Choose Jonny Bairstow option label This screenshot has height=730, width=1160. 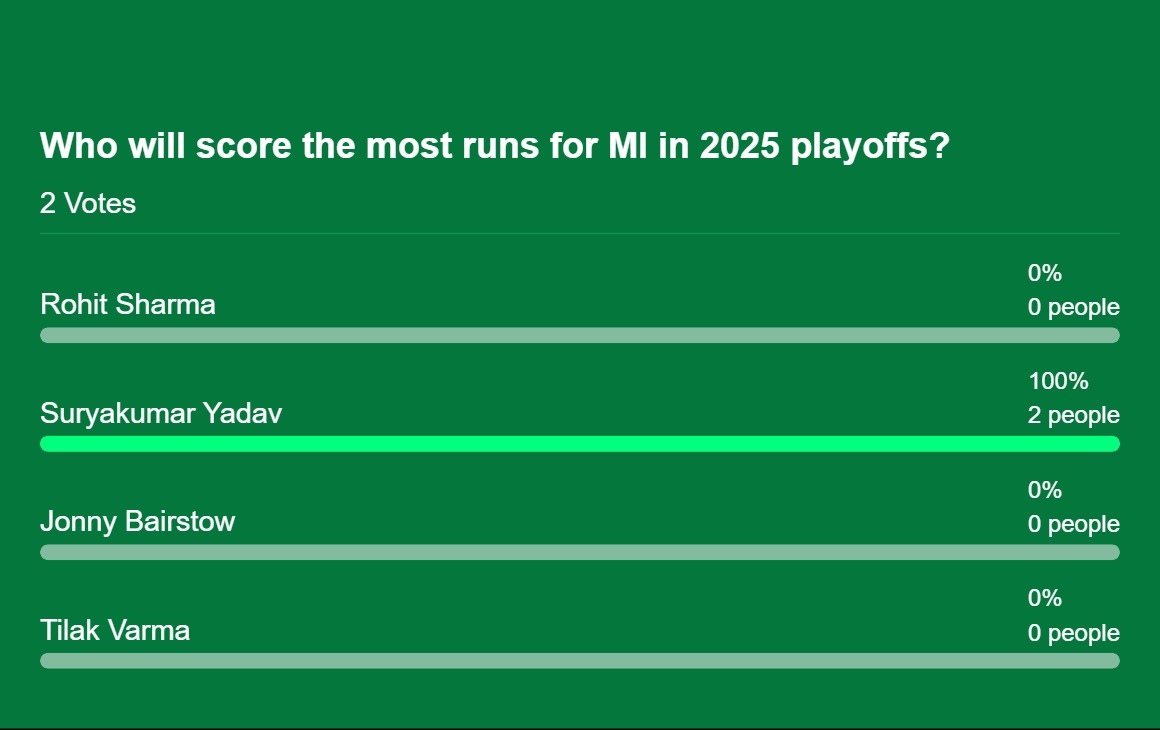(138, 521)
